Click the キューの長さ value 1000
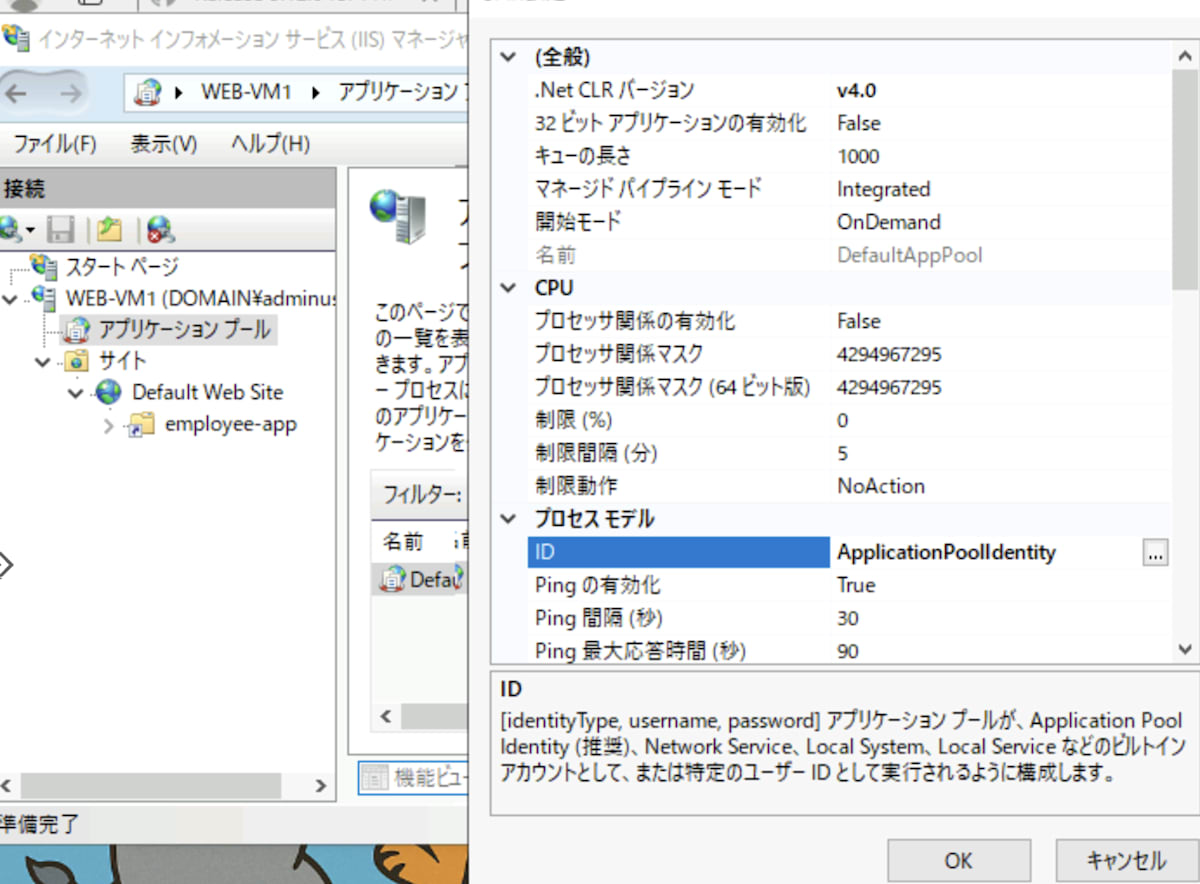Image resolution: width=1200 pixels, height=884 pixels. tap(858, 156)
